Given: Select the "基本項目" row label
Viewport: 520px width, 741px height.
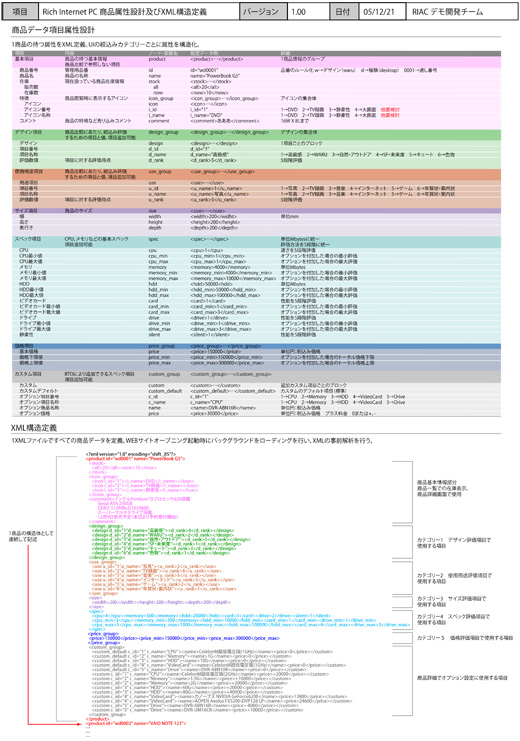Looking at the screenshot, I should coord(24,59).
